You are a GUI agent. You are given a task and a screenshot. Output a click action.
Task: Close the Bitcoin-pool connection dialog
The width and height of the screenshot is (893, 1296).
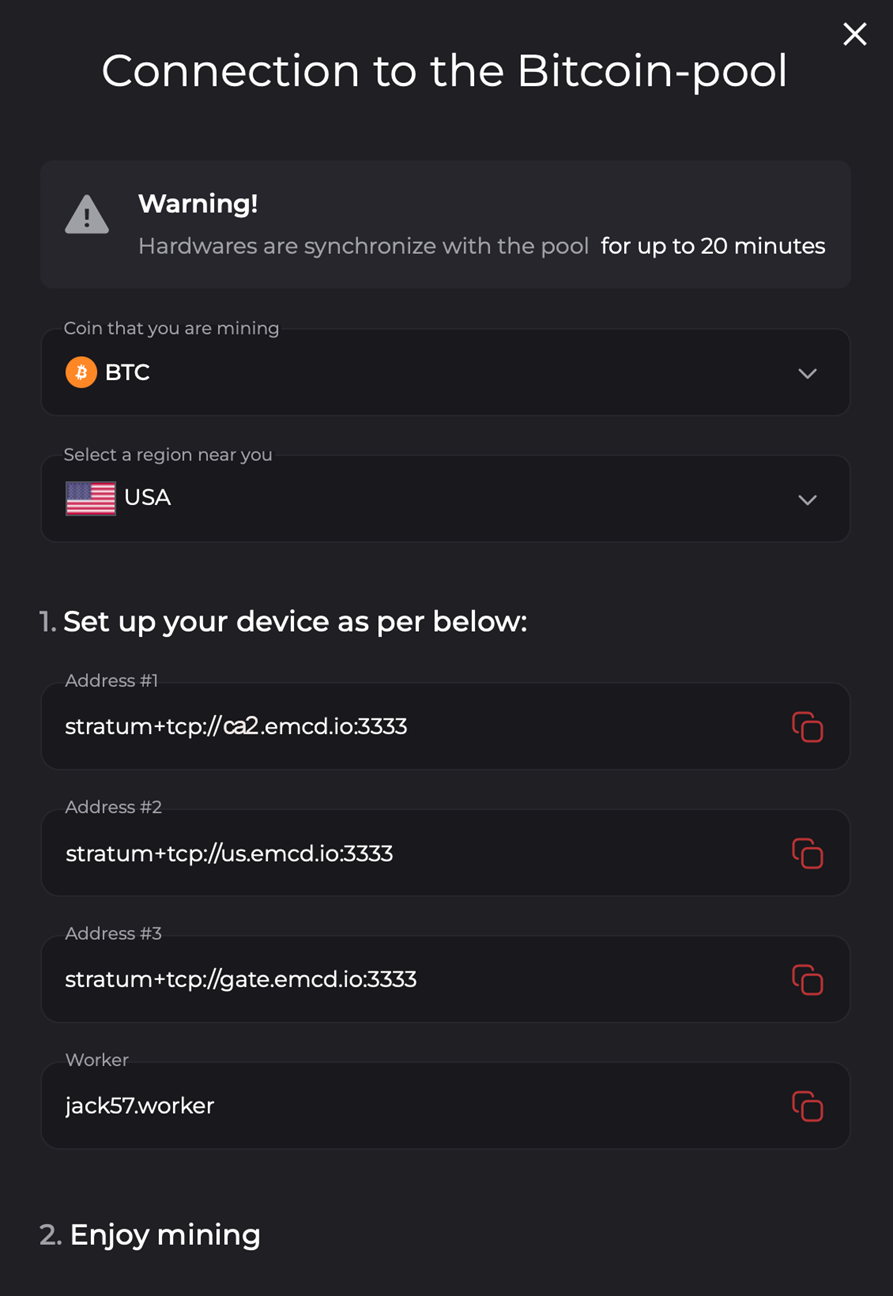(x=854, y=34)
